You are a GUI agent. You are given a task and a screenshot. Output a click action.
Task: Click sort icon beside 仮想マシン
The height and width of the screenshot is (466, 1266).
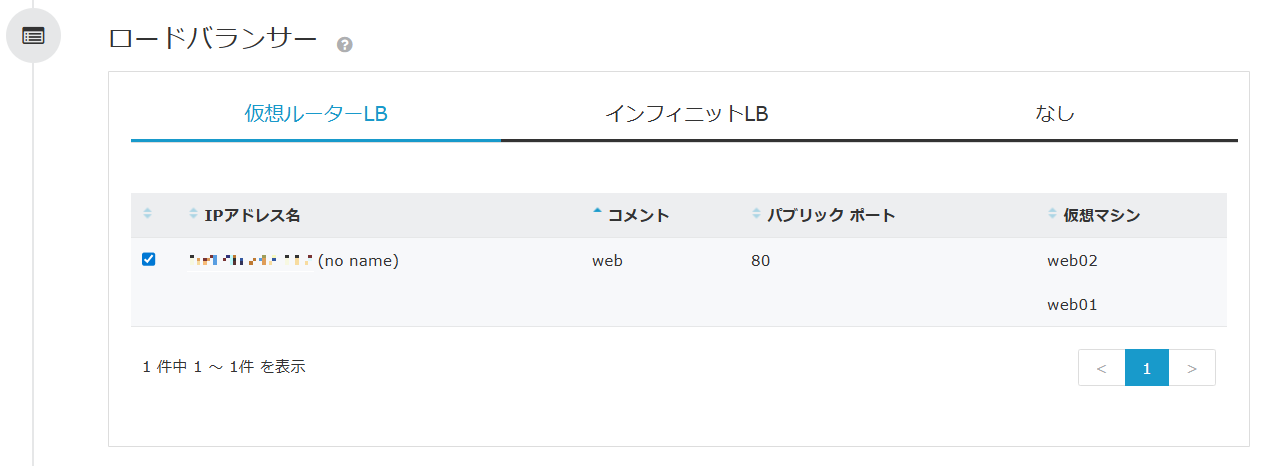pos(1052,214)
